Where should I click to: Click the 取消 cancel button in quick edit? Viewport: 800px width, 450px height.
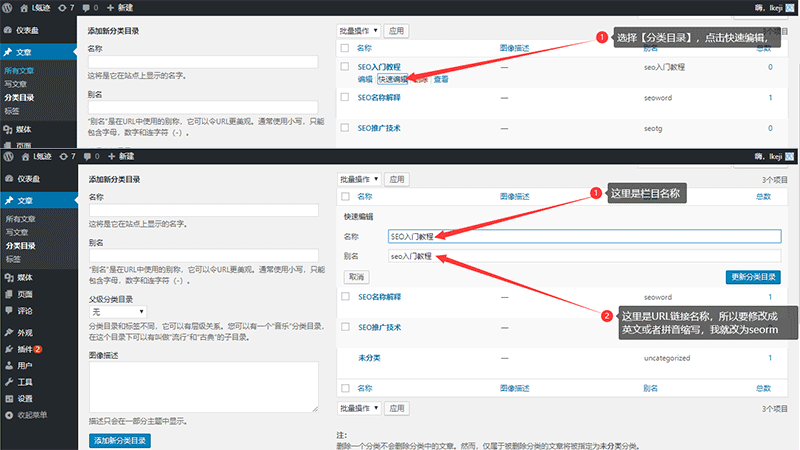point(355,276)
